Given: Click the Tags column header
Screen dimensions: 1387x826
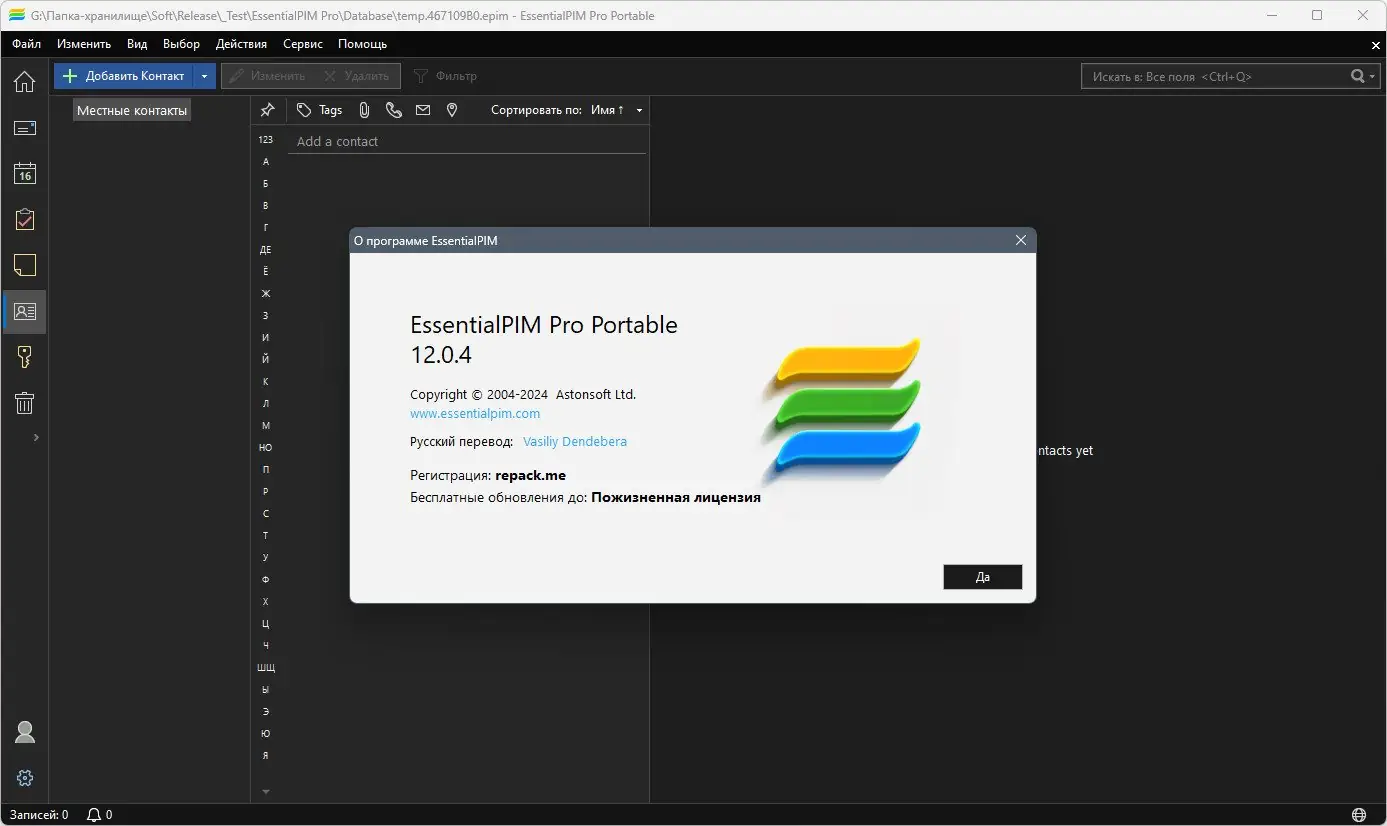Looking at the screenshot, I should [x=320, y=110].
